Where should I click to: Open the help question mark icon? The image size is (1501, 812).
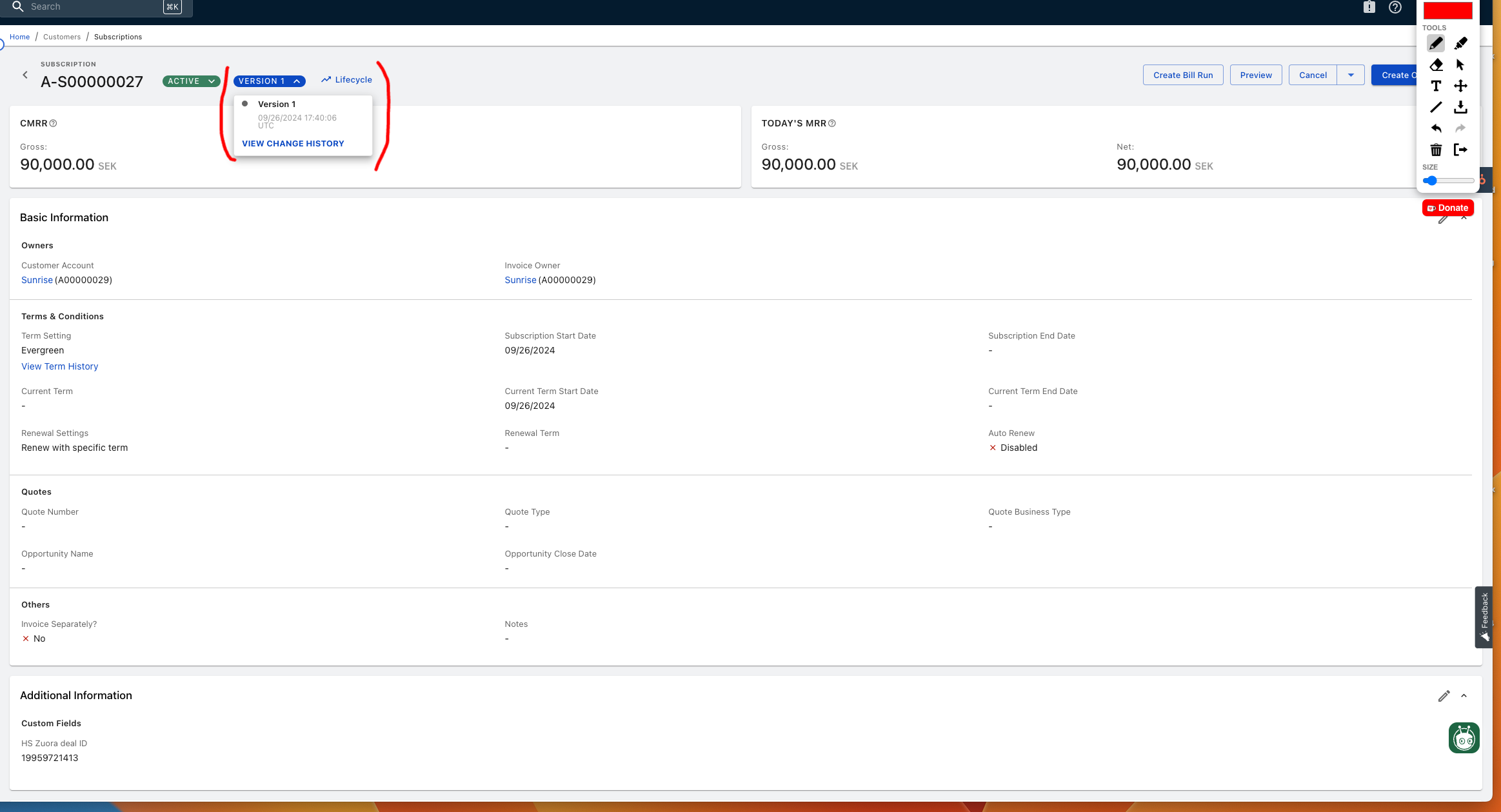[x=1395, y=7]
